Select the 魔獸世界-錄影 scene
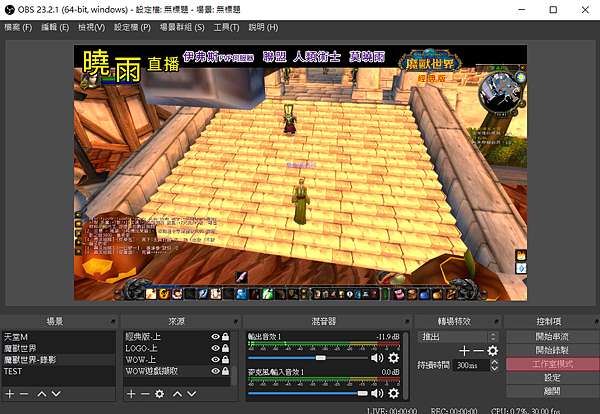600x414 pixels. pos(58,360)
